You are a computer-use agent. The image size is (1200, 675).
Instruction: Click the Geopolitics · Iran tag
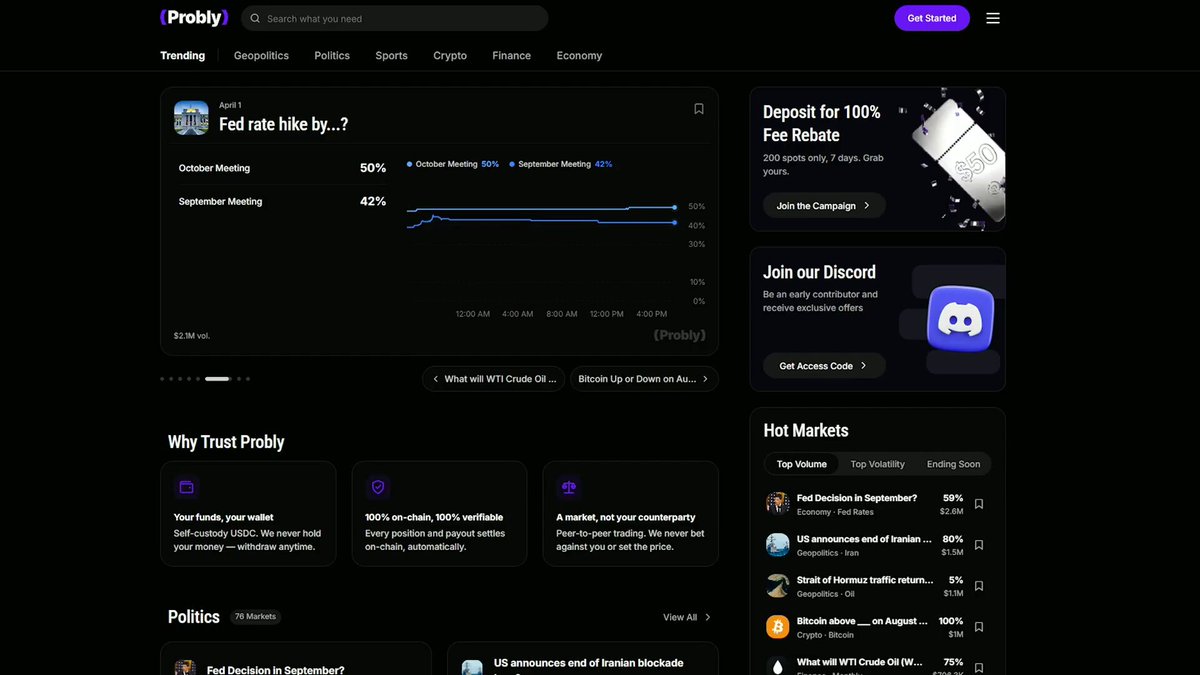828,553
